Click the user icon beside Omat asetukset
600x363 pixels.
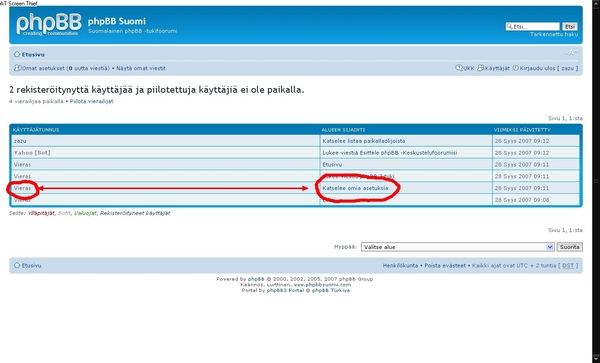point(17,68)
